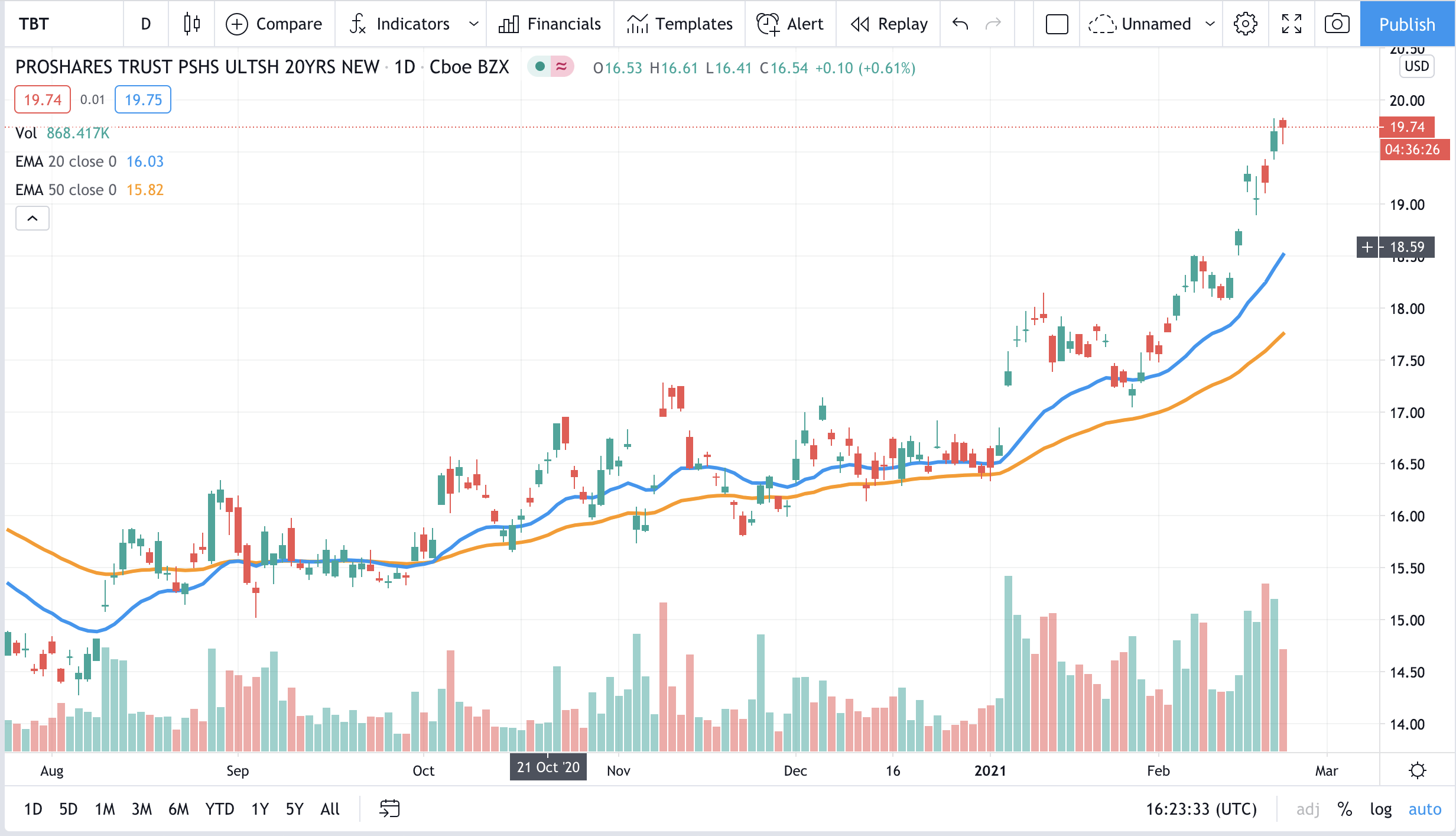The image size is (1456, 836).
Task: Click the Publish button
Action: [x=1406, y=24]
